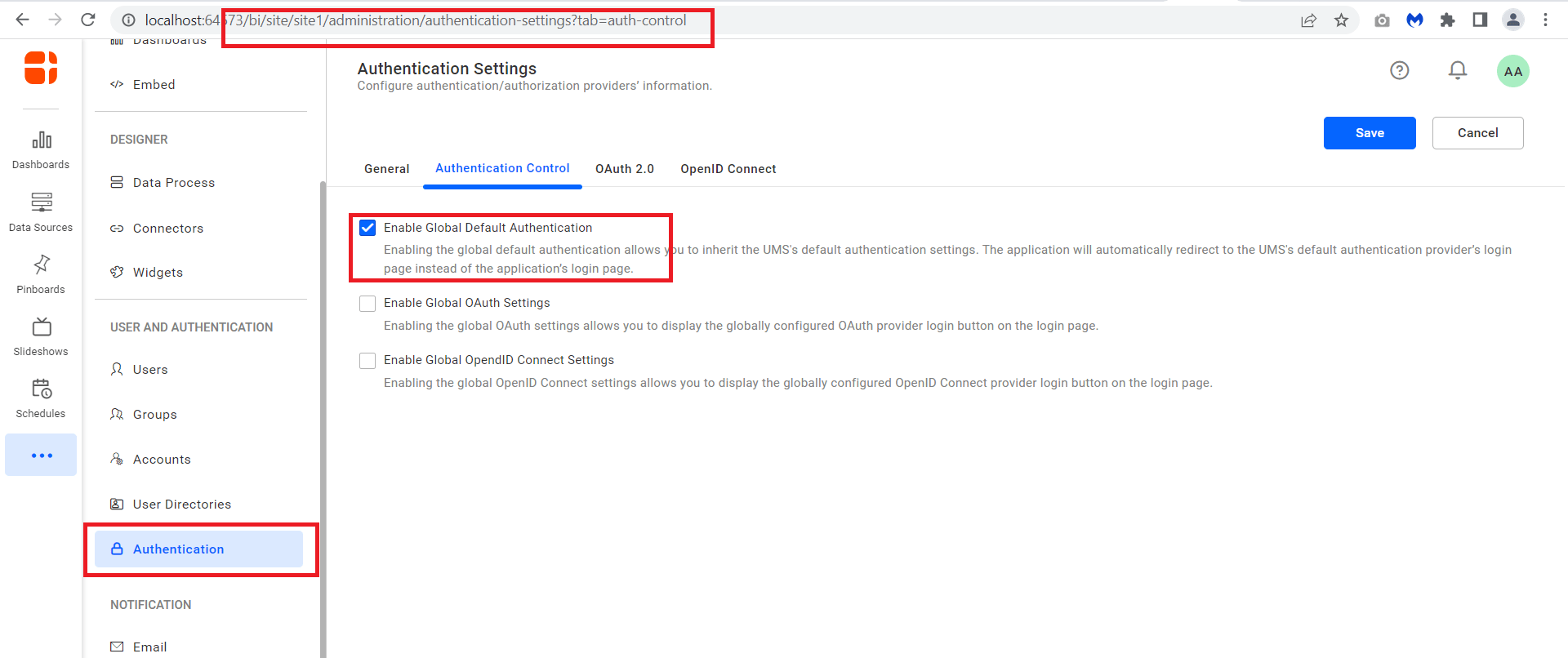Click the Authentication Settings heading

coord(447,69)
